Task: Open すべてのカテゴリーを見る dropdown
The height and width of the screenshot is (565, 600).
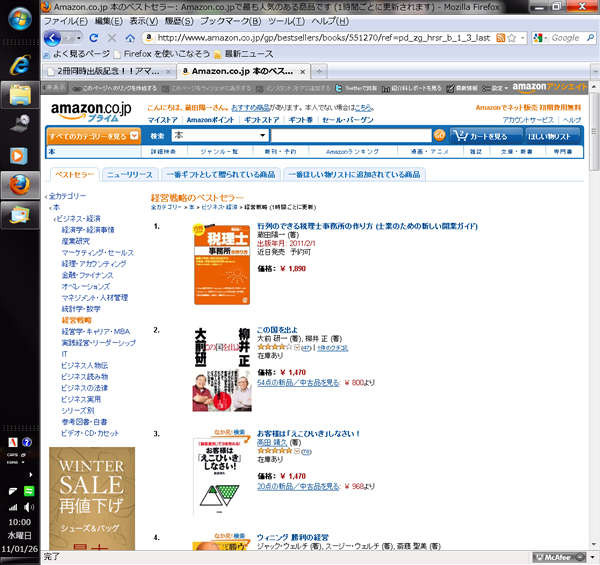Action: point(93,136)
